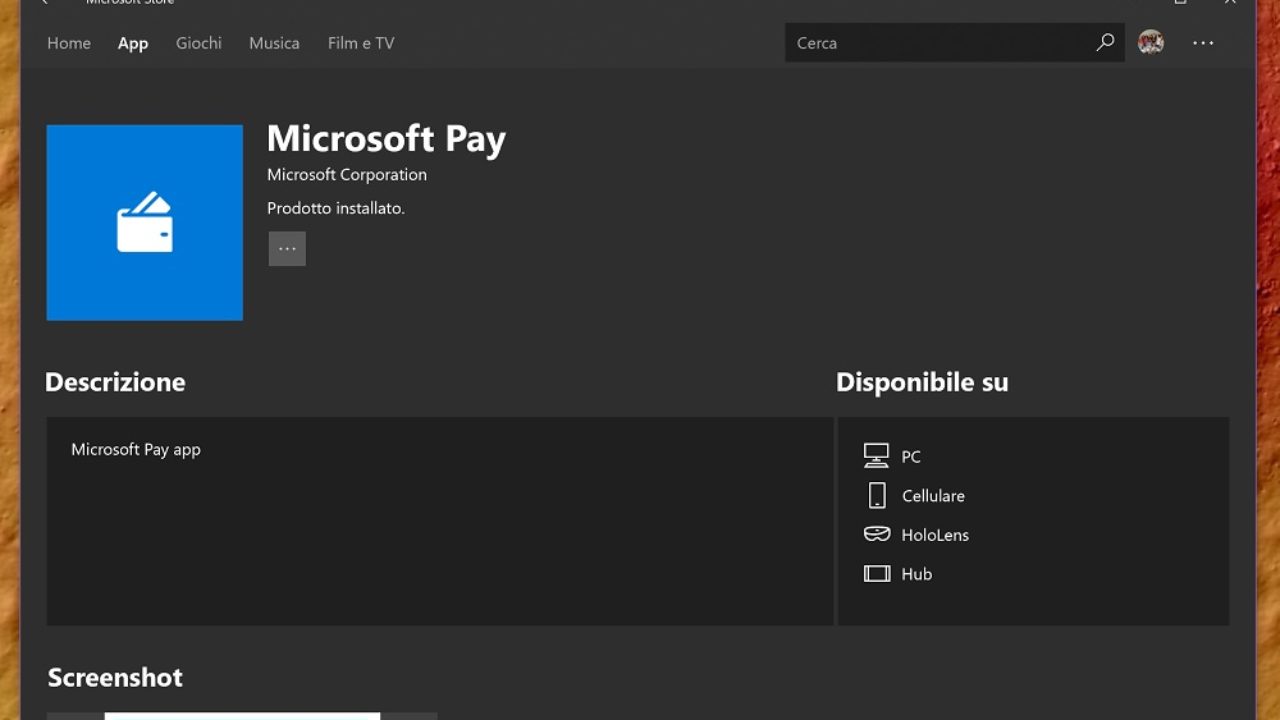Select the App navigation item

[x=133, y=43]
